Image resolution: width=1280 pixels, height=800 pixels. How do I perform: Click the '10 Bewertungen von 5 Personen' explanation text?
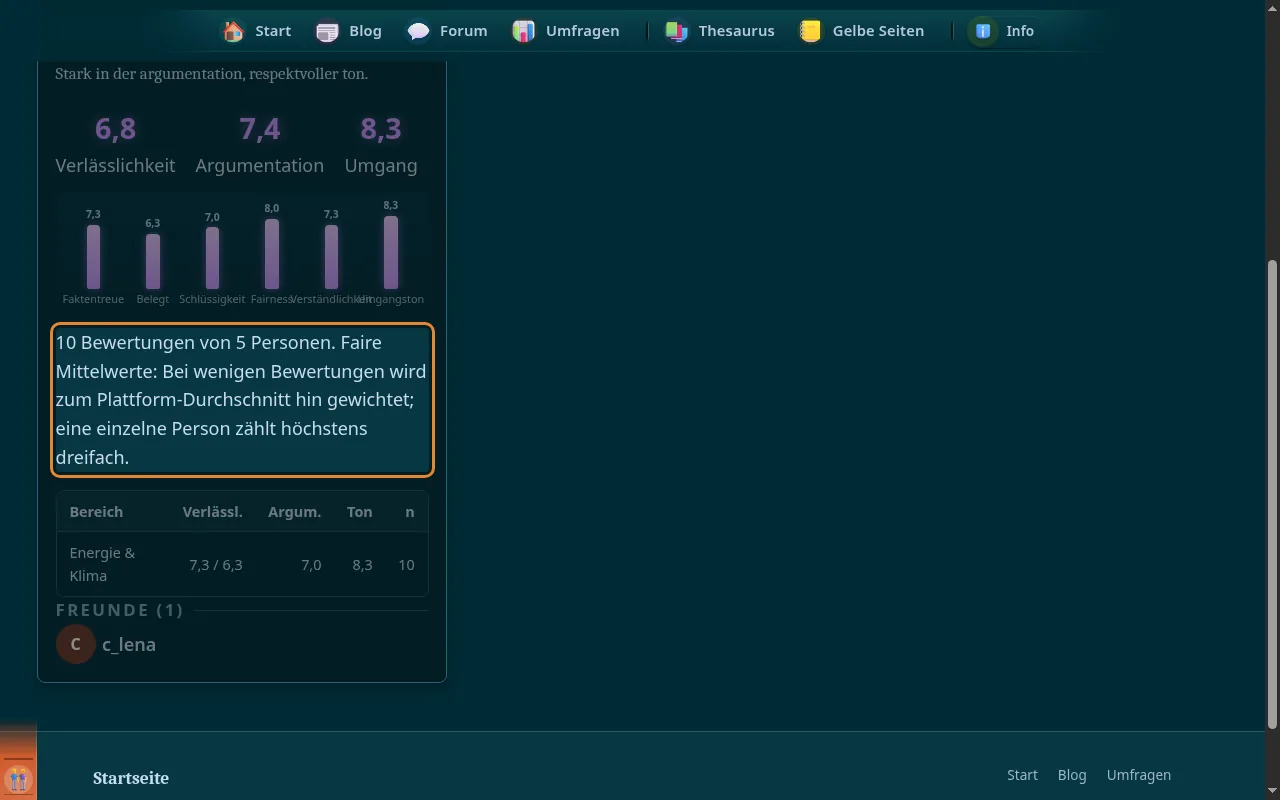coord(242,400)
